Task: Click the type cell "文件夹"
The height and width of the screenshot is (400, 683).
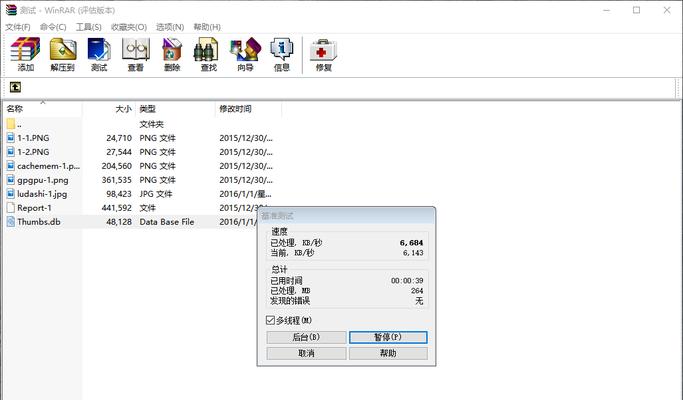Action: click(152, 124)
